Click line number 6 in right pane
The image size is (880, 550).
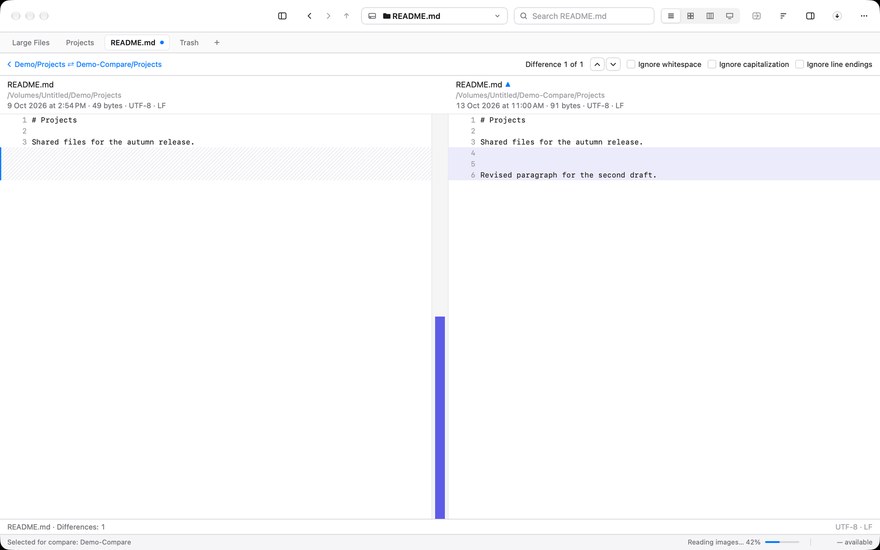click(x=473, y=175)
